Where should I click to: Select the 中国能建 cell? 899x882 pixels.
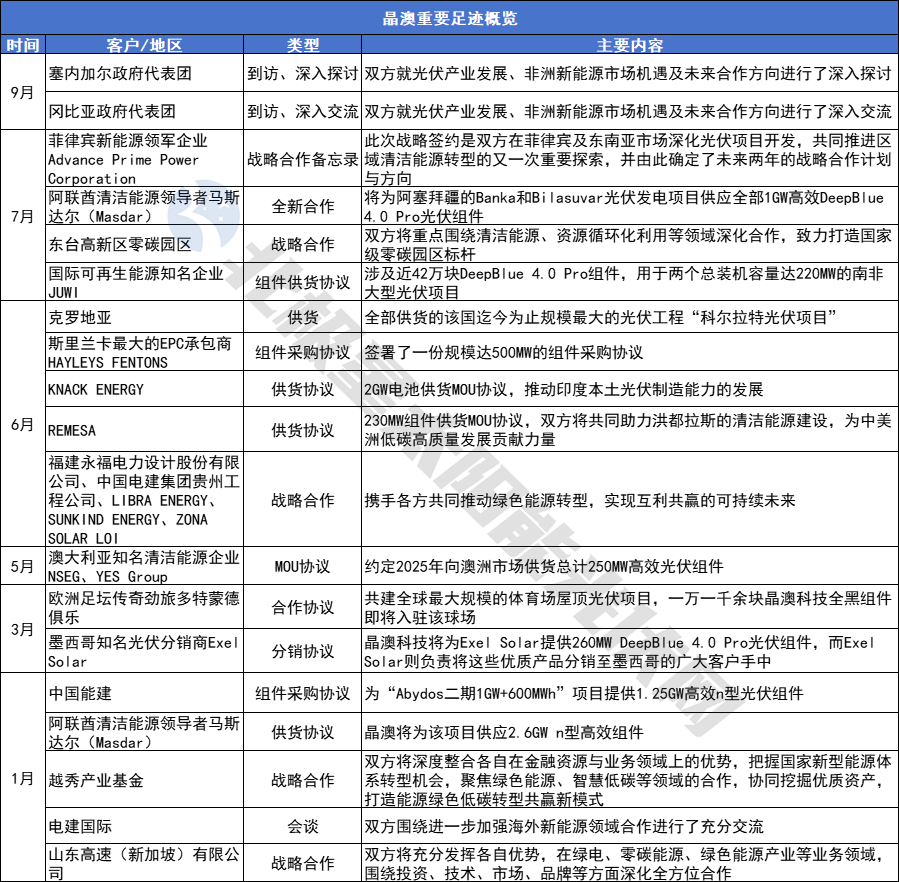[144, 693]
